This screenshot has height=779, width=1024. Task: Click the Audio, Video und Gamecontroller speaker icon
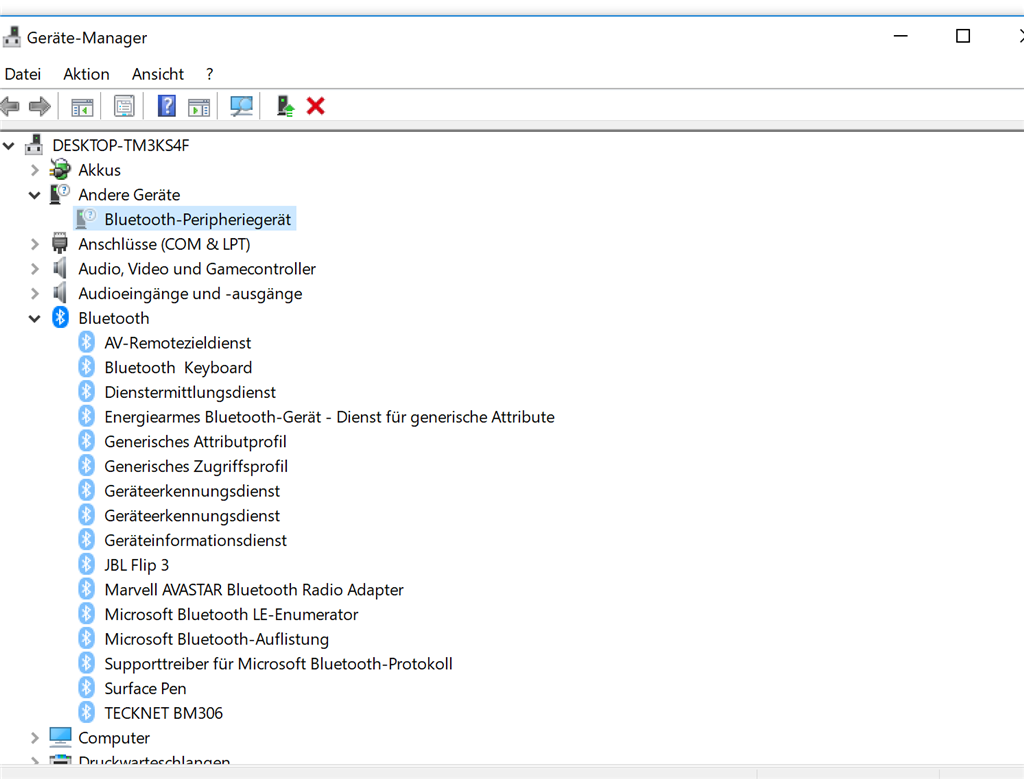coord(60,268)
